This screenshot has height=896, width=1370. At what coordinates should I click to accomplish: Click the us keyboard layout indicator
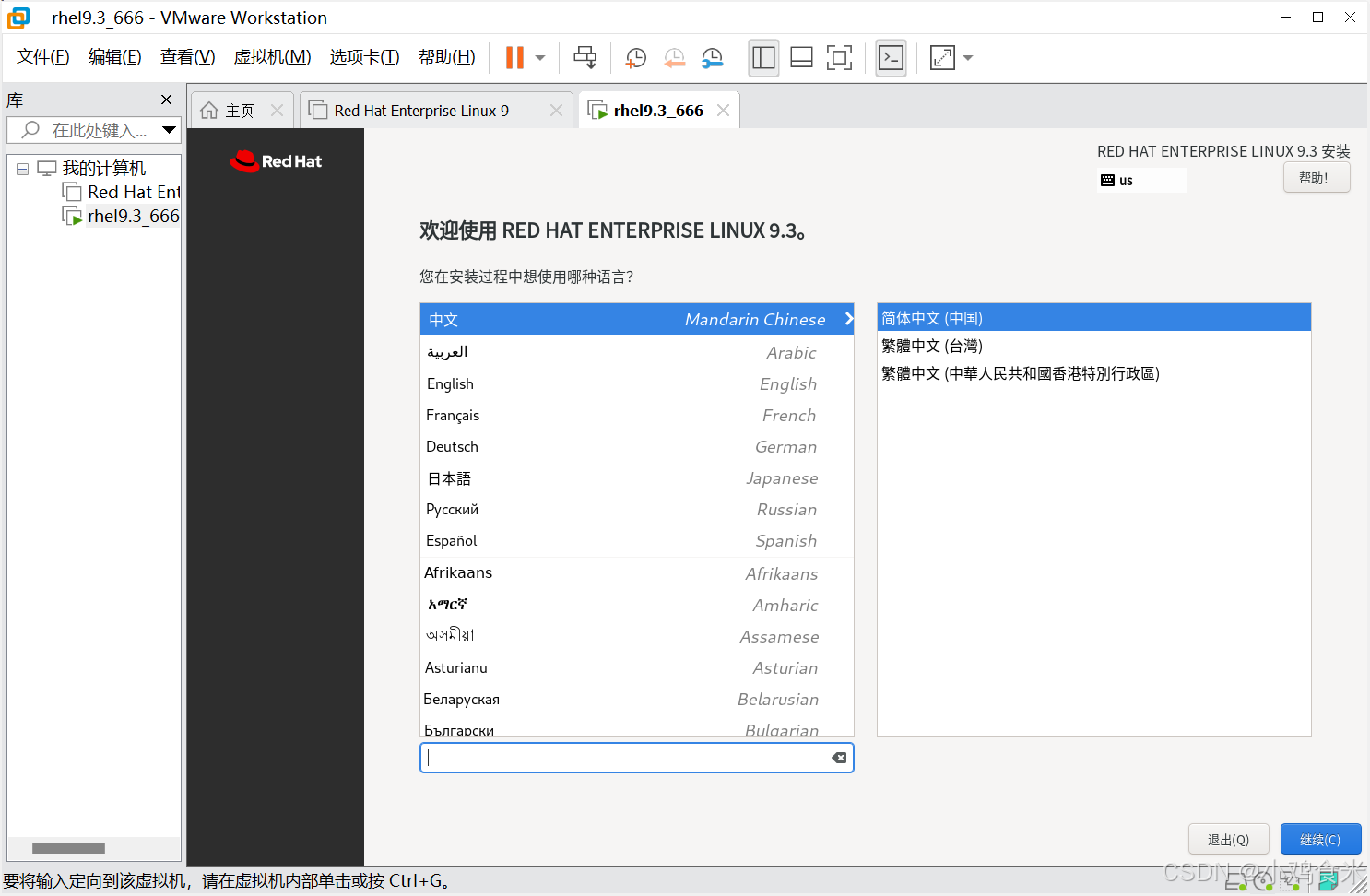point(1141,181)
